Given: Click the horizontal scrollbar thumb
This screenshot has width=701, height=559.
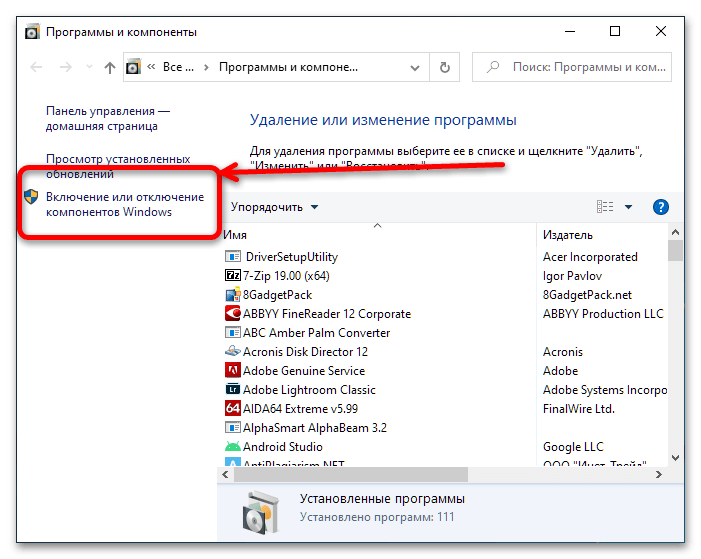Looking at the screenshot, I should click(351, 474).
